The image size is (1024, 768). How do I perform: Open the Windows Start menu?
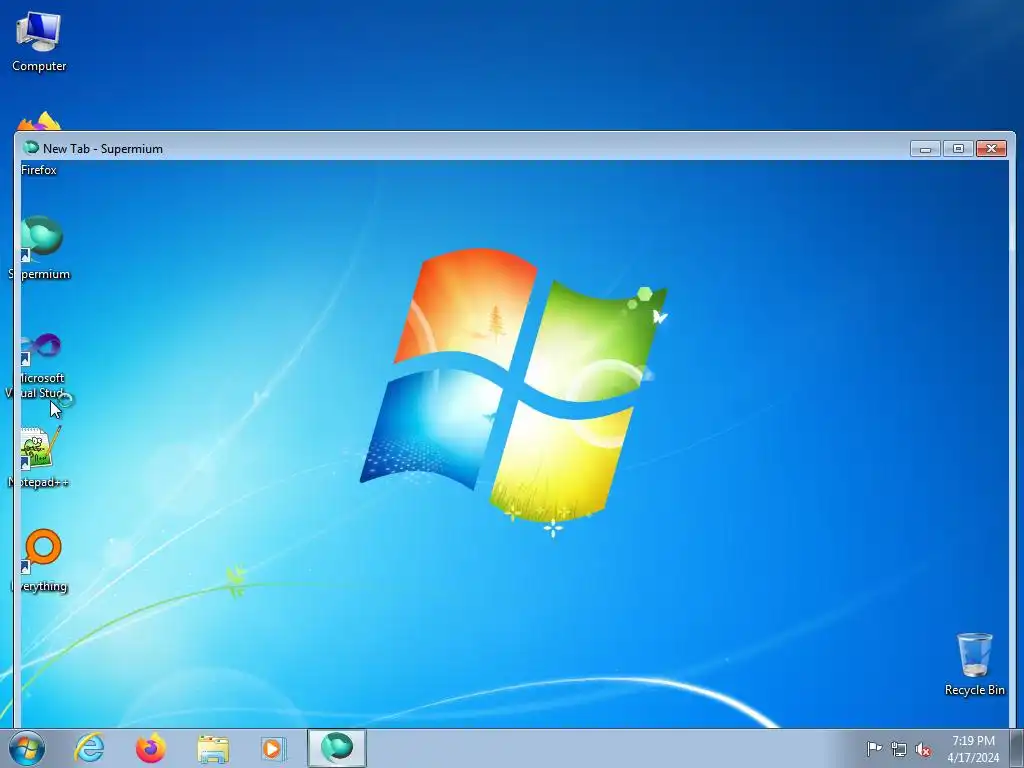click(27, 748)
